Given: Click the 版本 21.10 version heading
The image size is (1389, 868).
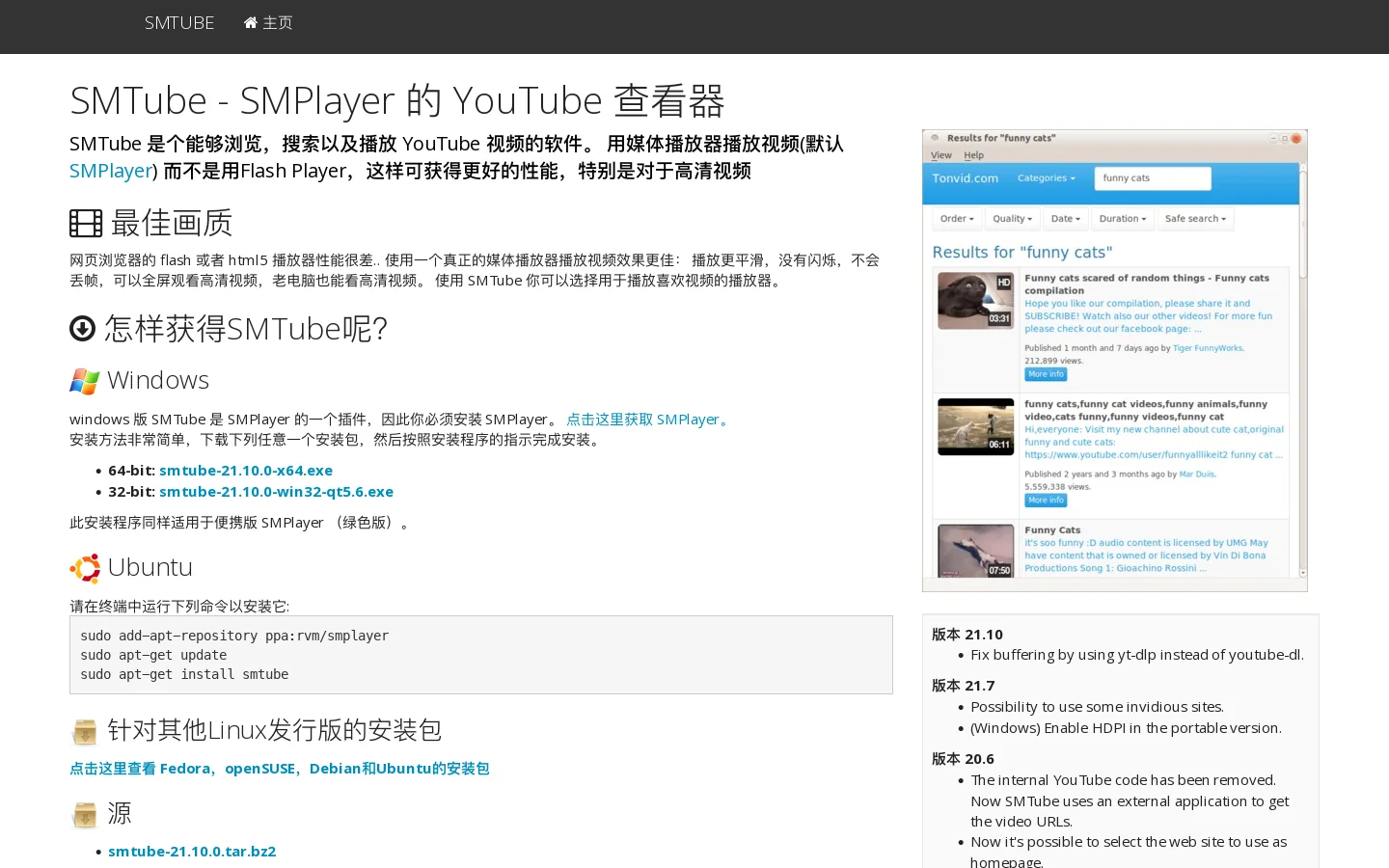Looking at the screenshot, I should [967, 635].
